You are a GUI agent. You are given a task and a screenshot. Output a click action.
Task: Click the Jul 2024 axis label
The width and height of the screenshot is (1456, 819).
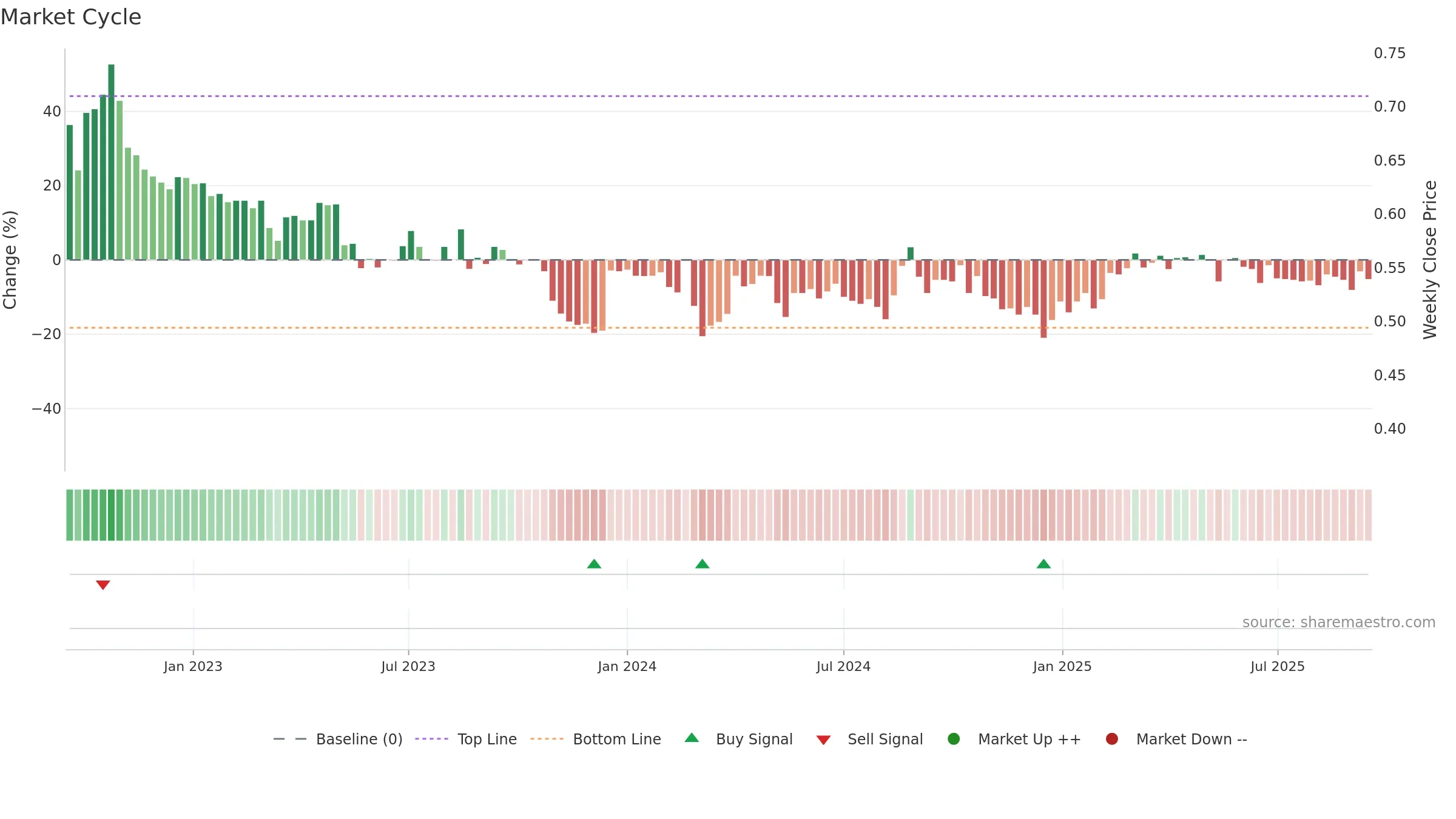[x=843, y=667]
